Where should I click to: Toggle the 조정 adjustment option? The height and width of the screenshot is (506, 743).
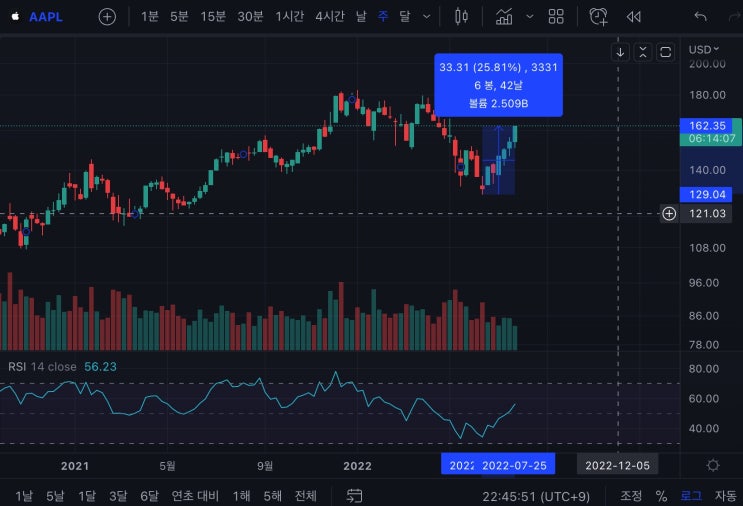pos(631,496)
